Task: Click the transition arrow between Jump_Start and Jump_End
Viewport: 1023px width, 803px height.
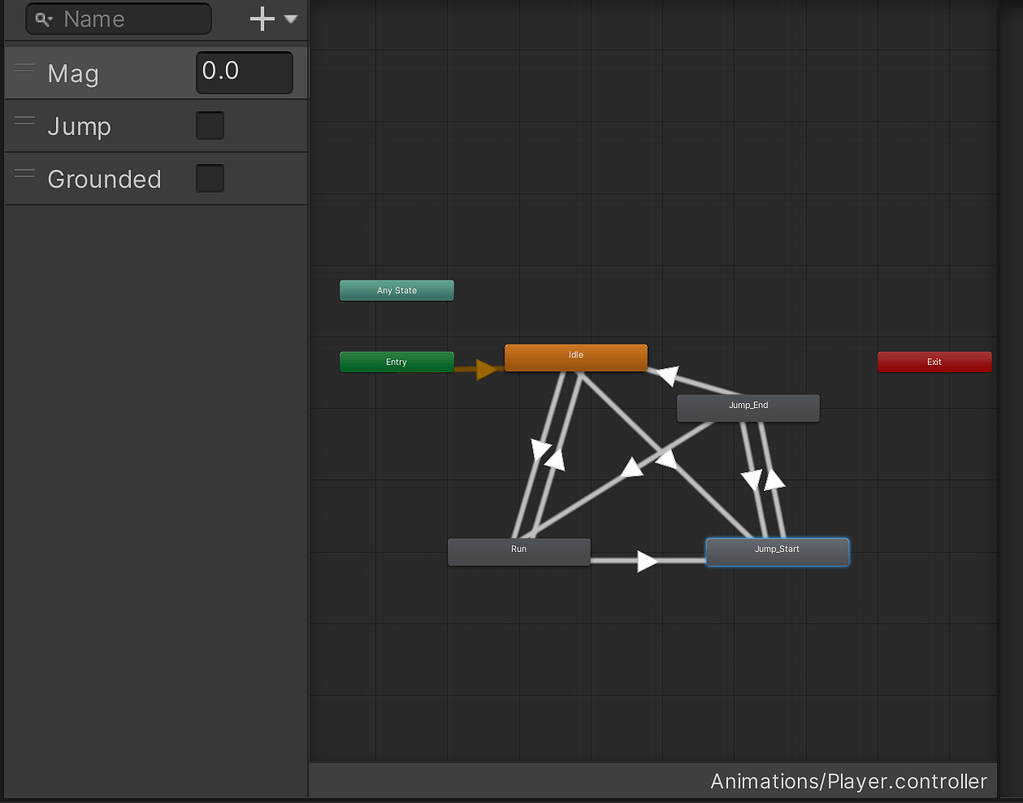Action: (x=762, y=478)
